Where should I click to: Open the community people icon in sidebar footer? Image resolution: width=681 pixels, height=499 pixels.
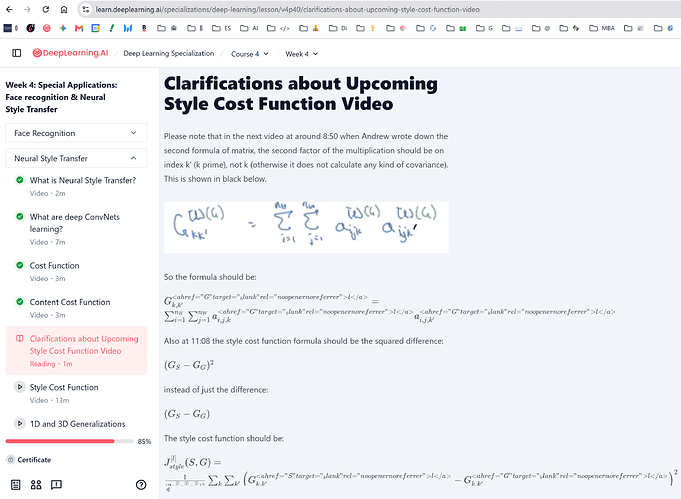pos(36,485)
